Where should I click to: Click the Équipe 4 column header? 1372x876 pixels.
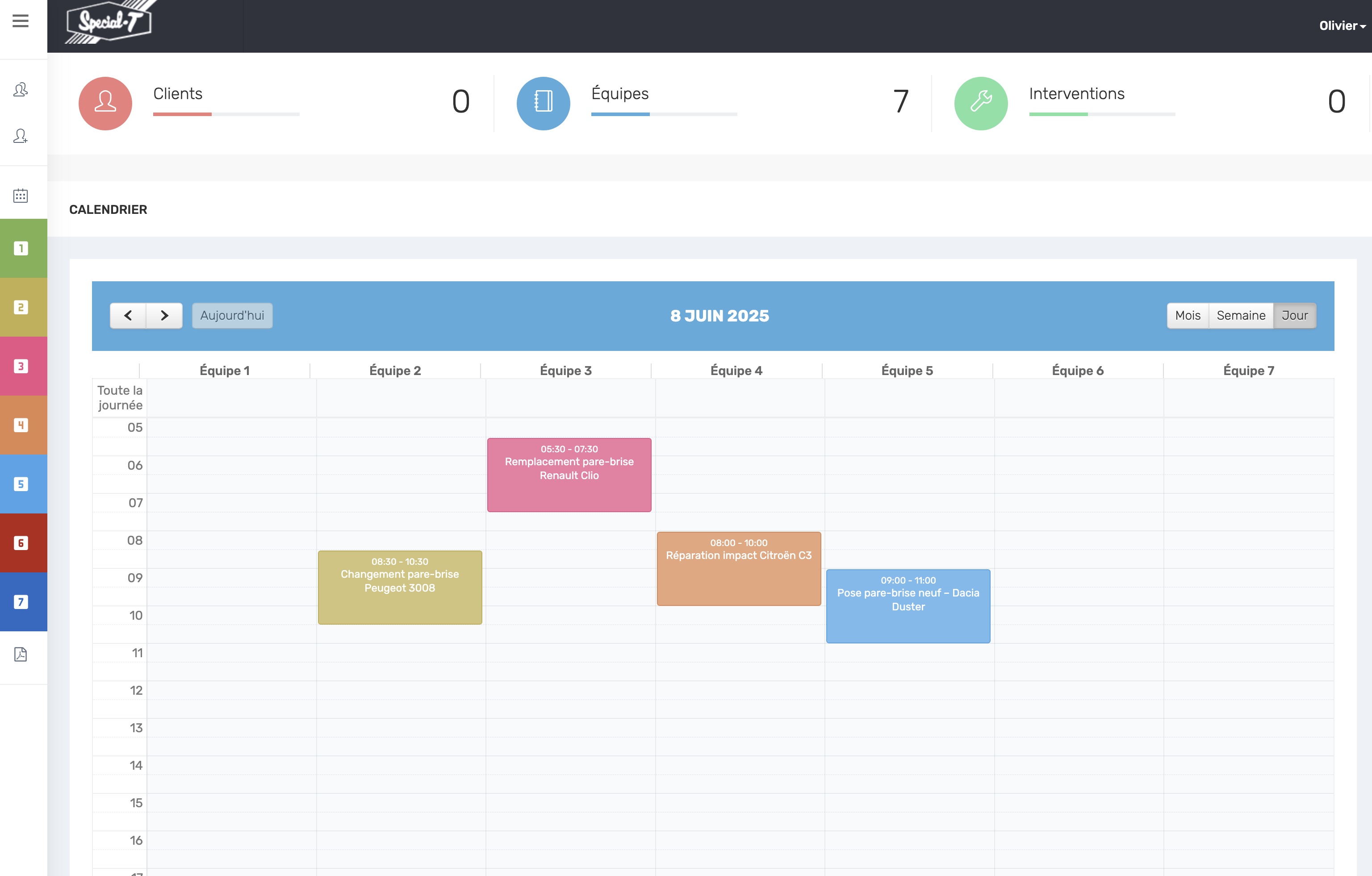736,370
